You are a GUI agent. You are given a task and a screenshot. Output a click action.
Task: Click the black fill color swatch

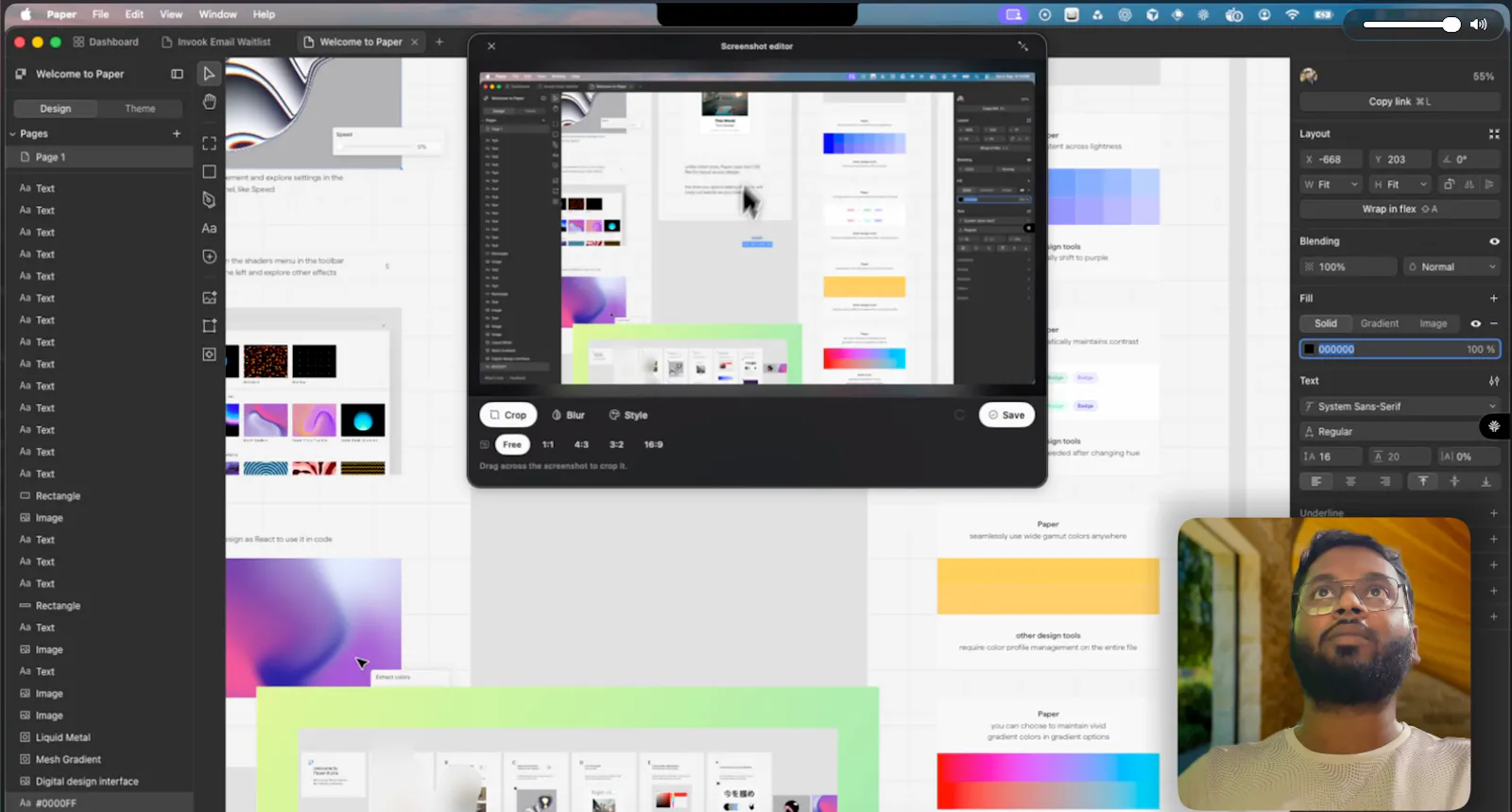coord(1309,350)
